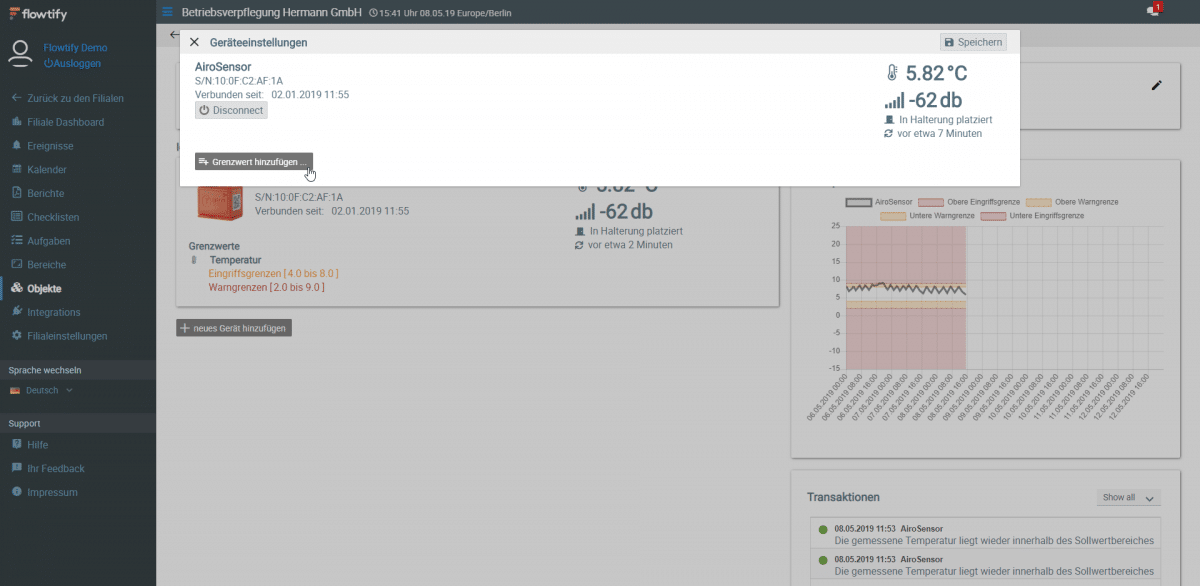This screenshot has height=586, width=1200.
Task: Open Filiale Dashboard in sidebar
Action: 65,122
